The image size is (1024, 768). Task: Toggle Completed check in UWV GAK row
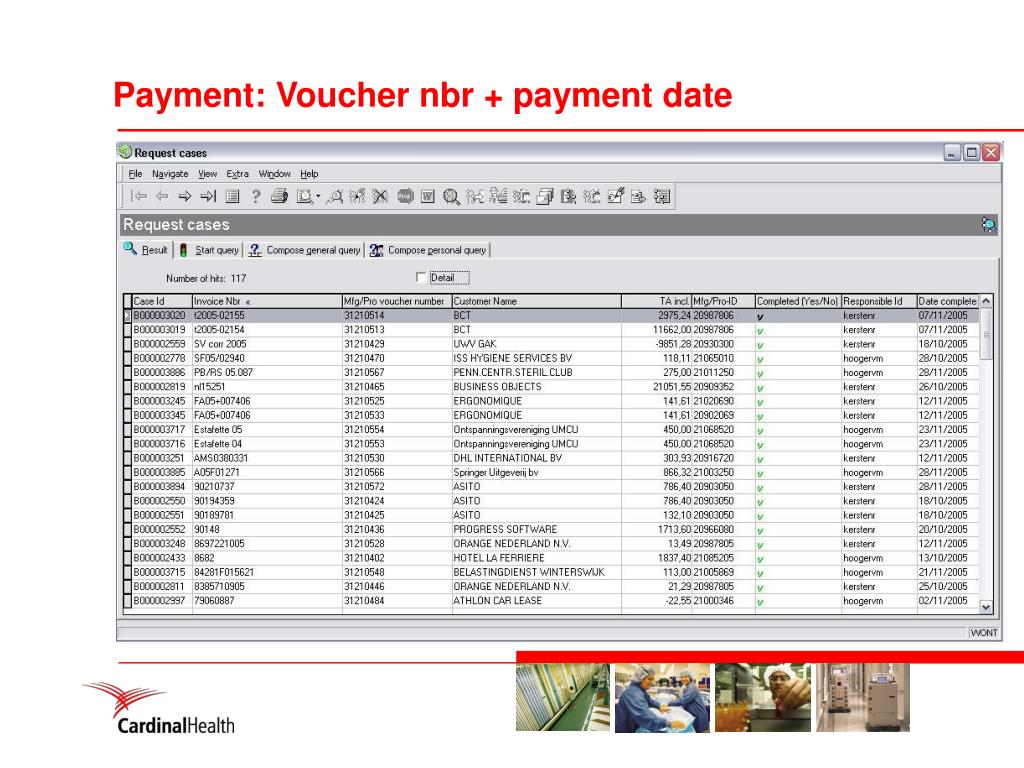[760, 345]
